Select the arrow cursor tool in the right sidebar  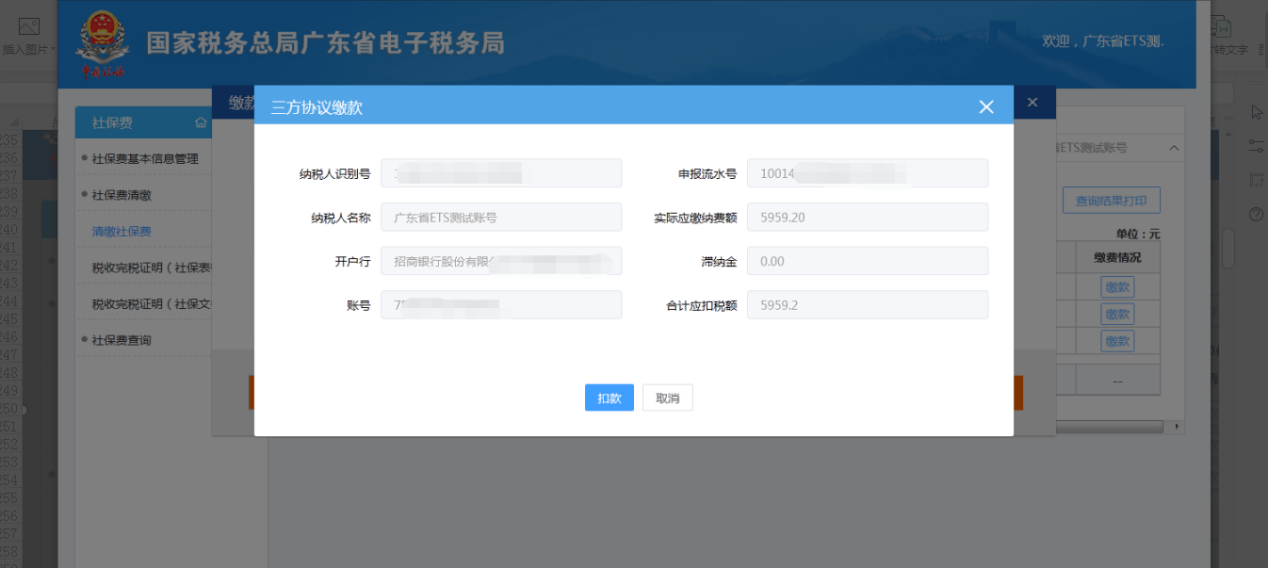coord(1257,112)
